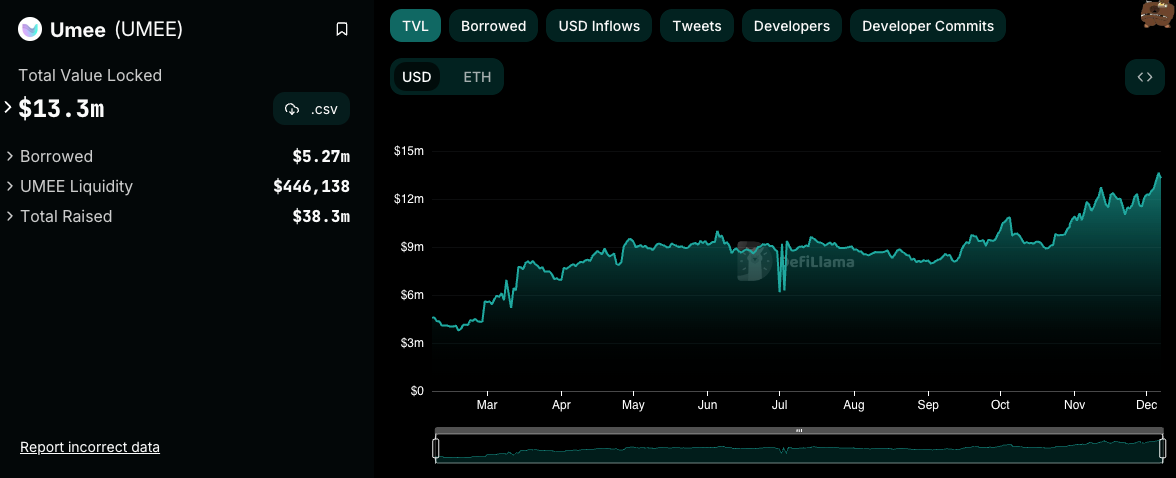
Task: Bookmark the Umee protocol
Action: pyautogui.click(x=342, y=29)
